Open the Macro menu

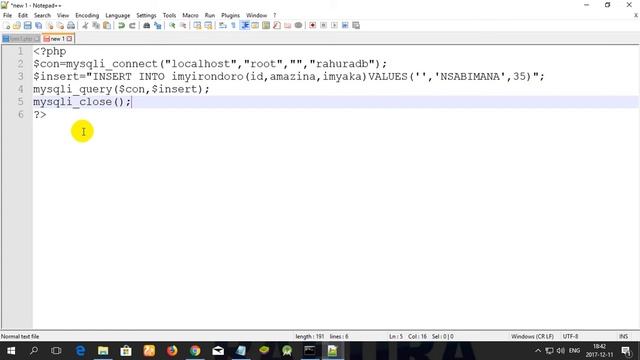(190, 15)
